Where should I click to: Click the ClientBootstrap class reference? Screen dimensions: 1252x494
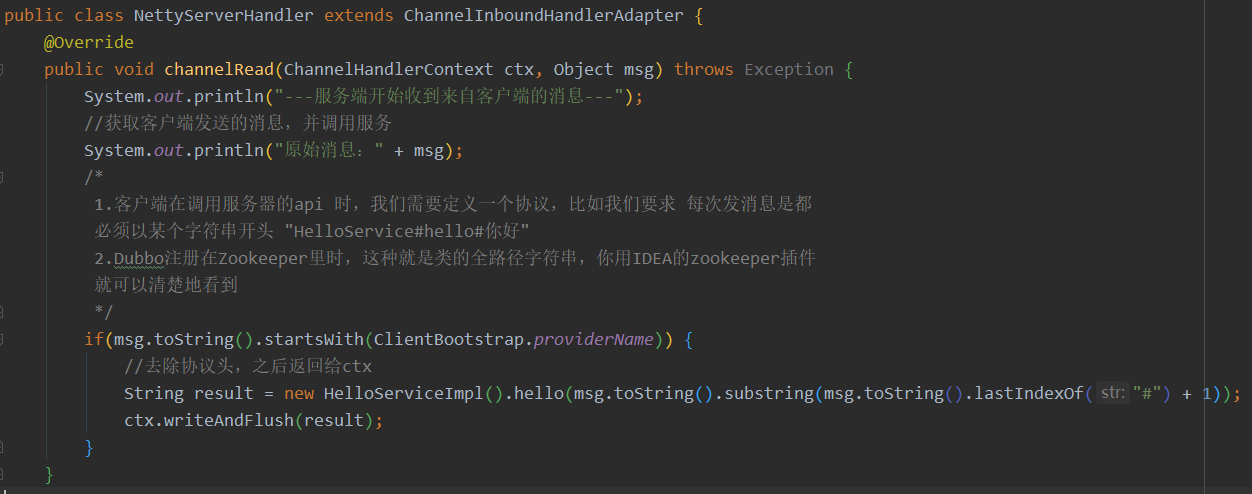pyautogui.click(x=449, y=339)
